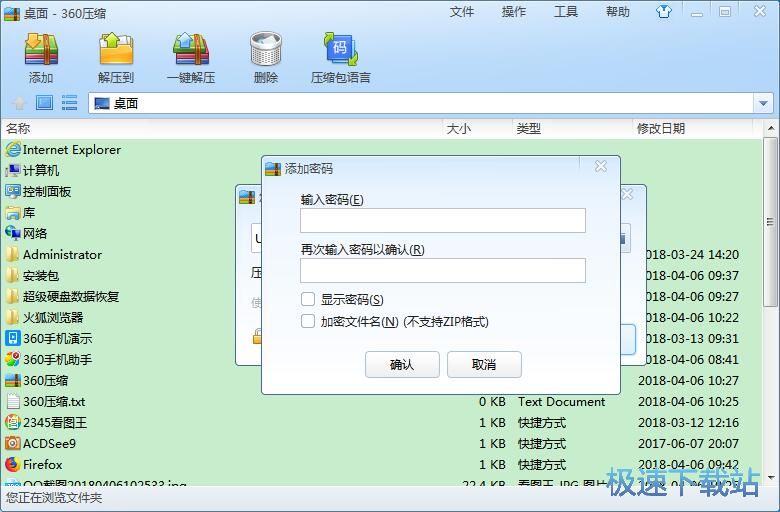Select the 一键解压 one-click extract icon

tap(191, 50)
